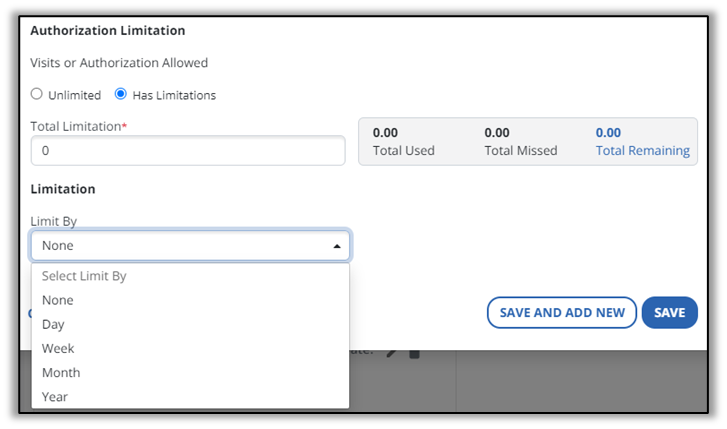Image resolution: width=727 pixels, height=429 pixels.
Task: Click the Total Limitation input field
Action: pyautogui.click(x=188, y=151)
